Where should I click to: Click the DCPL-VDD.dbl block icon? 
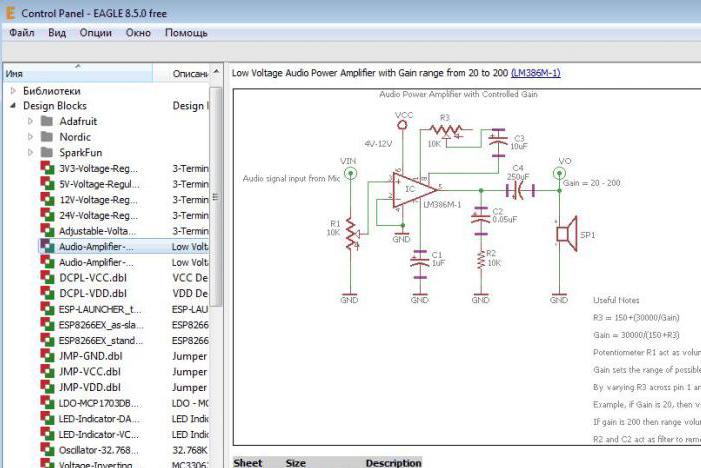[47, 293]
